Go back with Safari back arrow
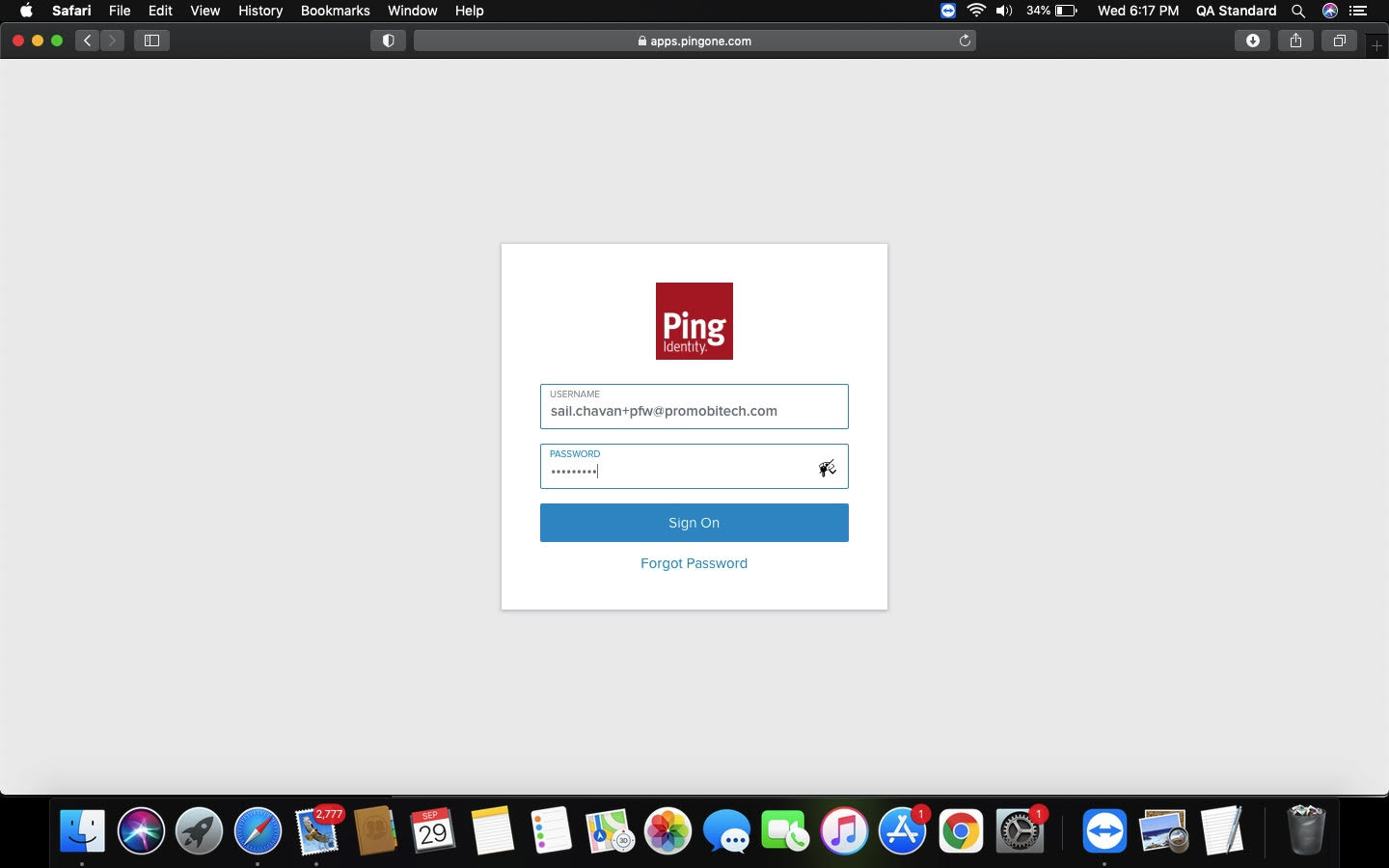 pyautogui.click(x=88, y=41)
